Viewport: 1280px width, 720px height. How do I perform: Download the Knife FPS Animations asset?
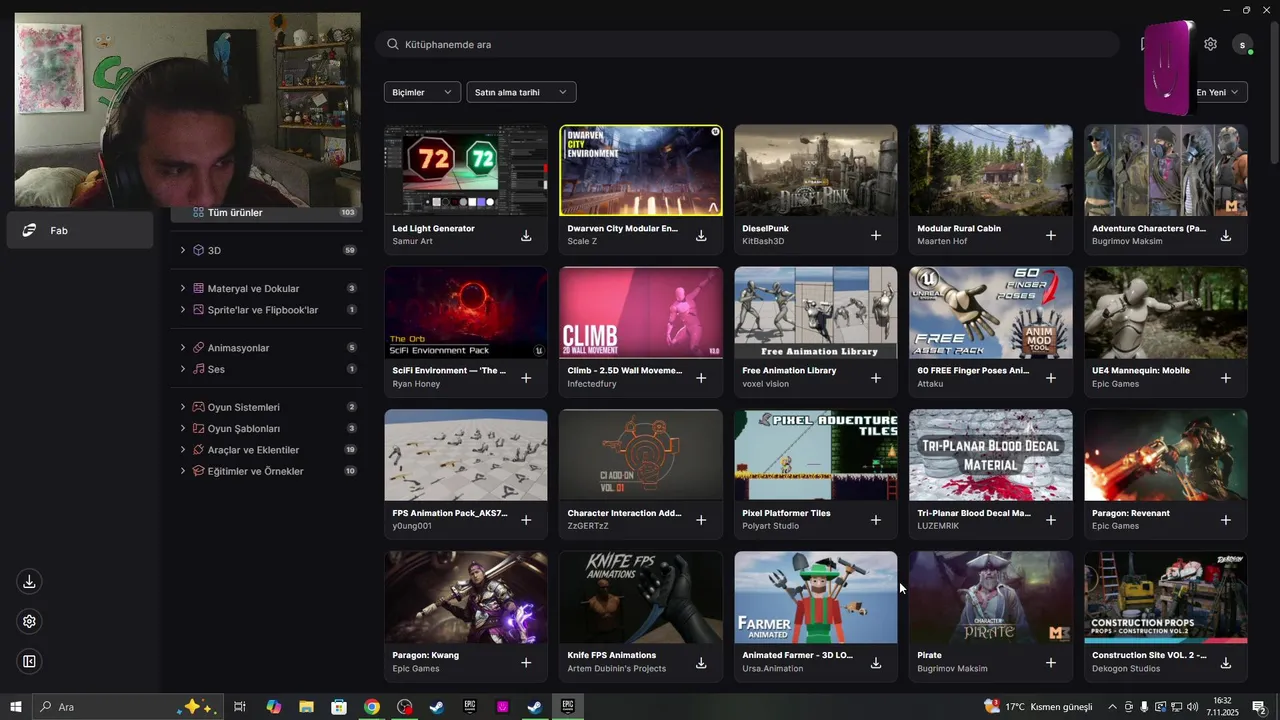pos(701,662)
